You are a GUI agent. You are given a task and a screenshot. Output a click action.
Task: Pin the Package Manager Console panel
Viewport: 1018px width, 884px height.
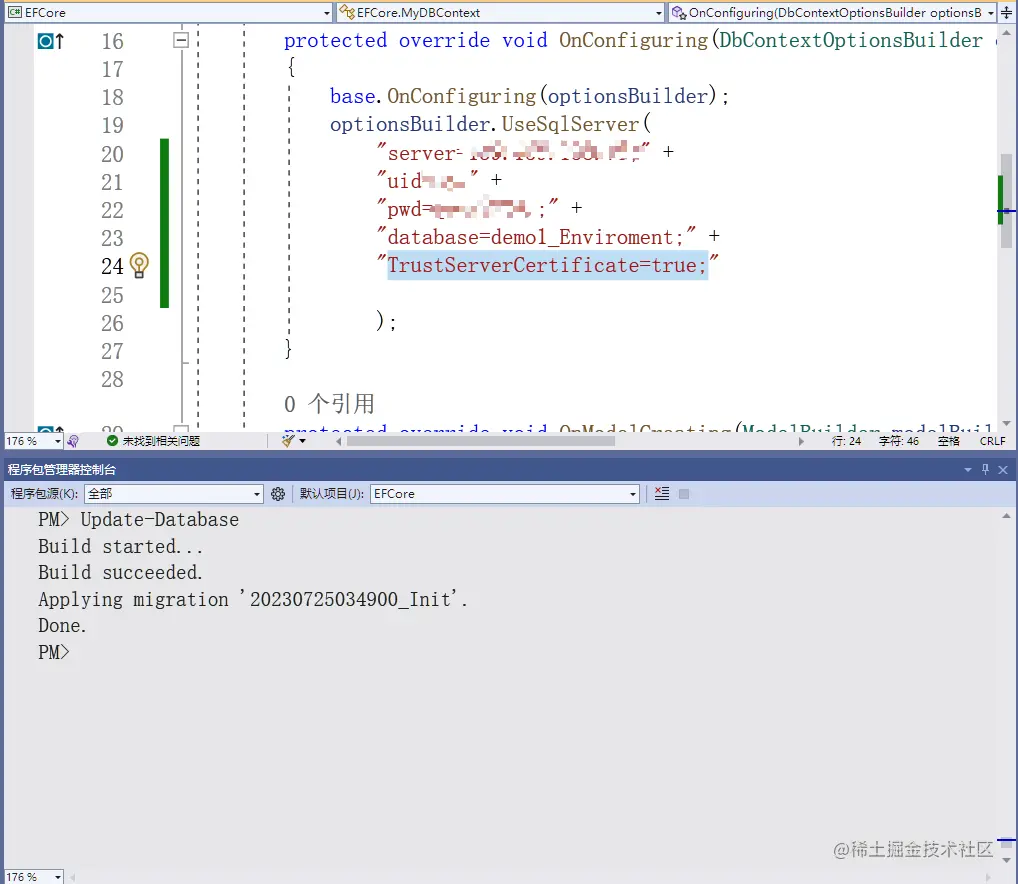pyautogui.click(x=986, y=469)
